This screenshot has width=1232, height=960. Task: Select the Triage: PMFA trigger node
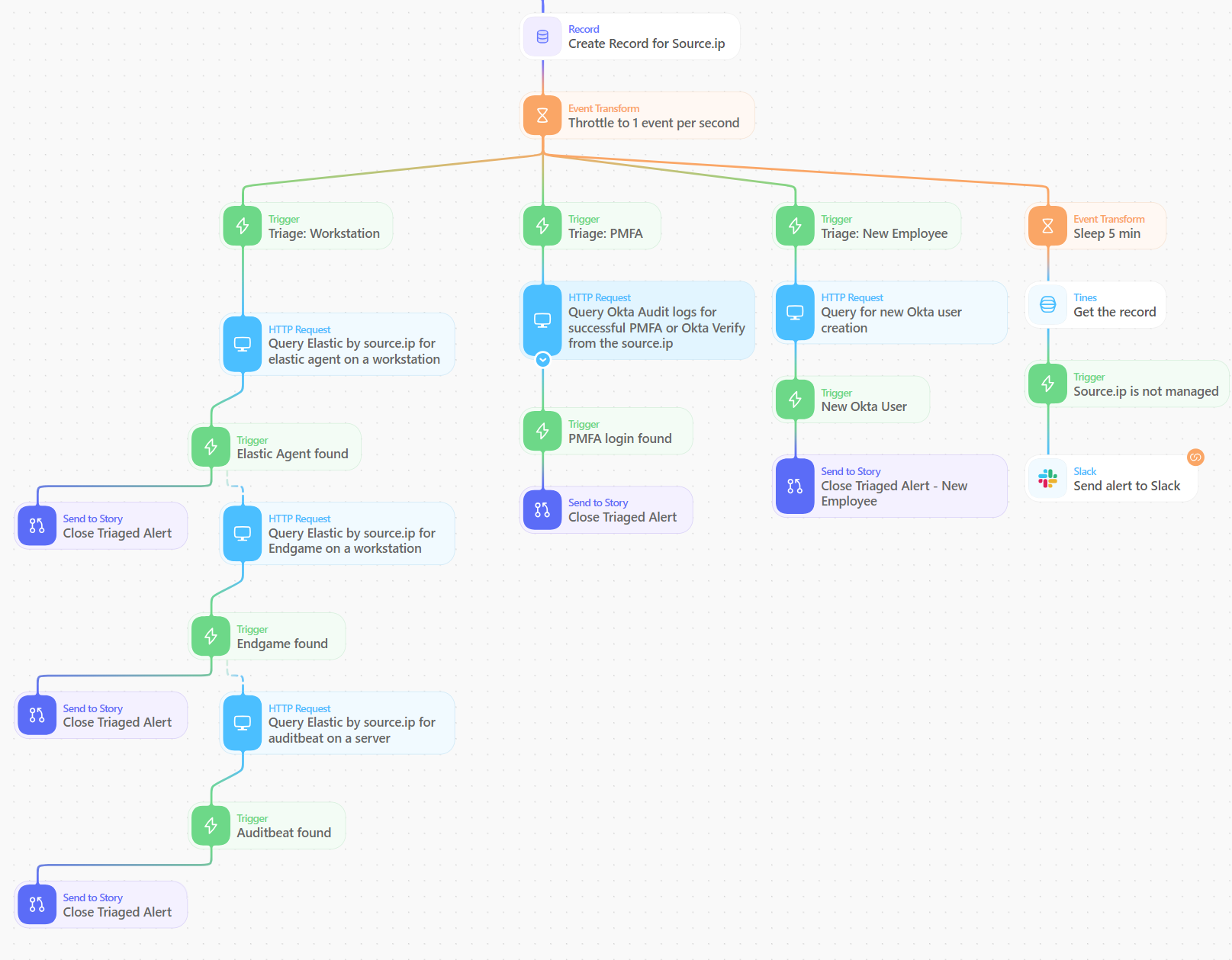[590, 226]
